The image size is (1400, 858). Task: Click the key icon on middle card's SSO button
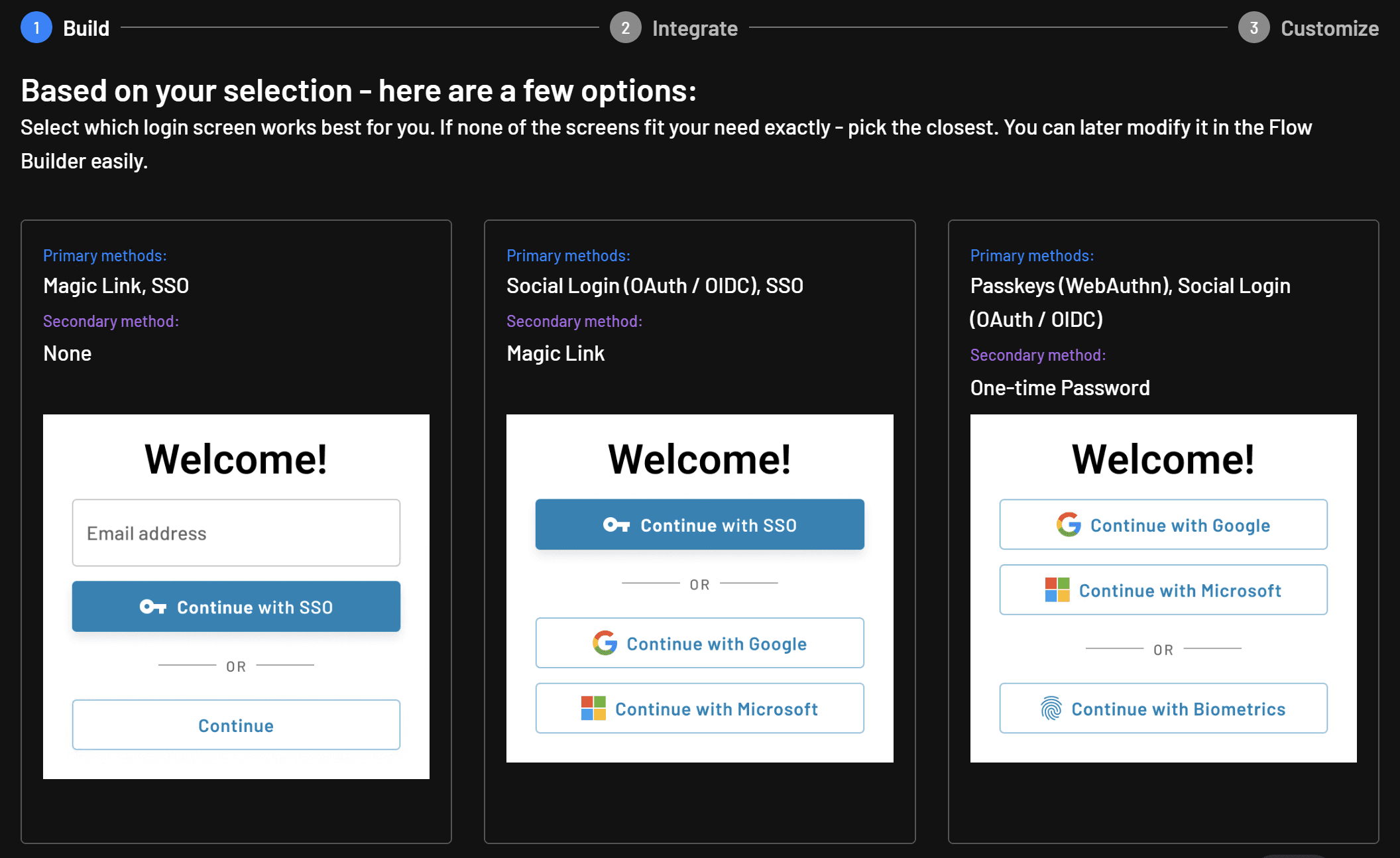tap(618, 524)
